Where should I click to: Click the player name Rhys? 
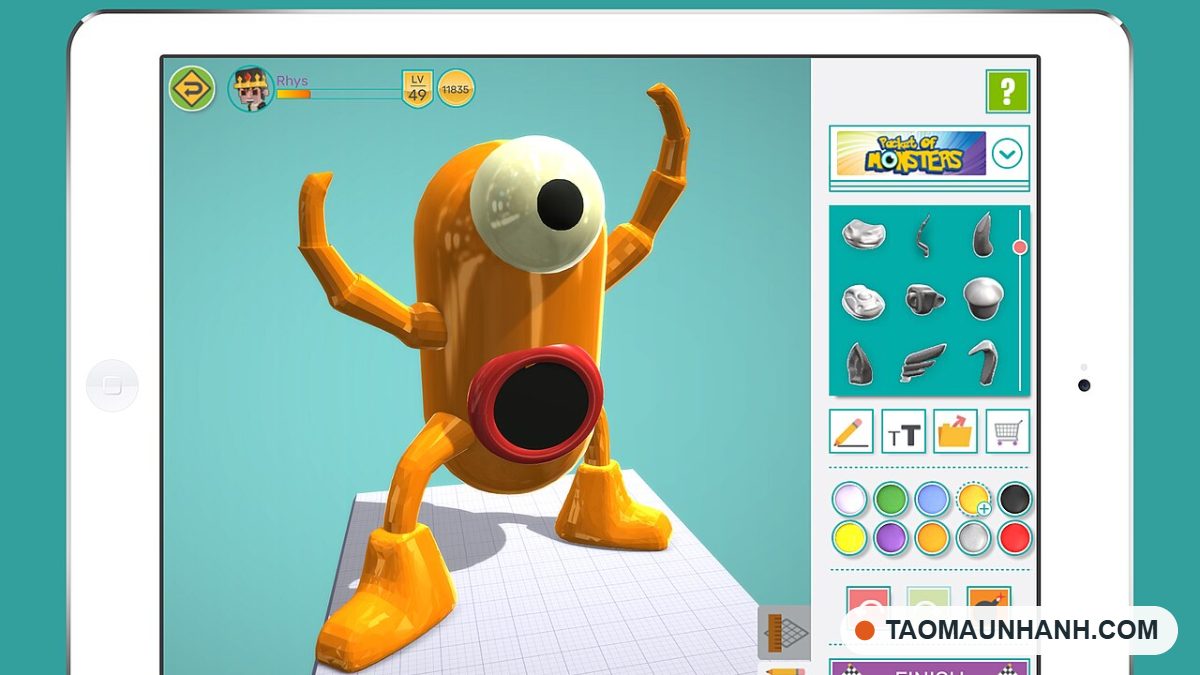click(292, 80)
